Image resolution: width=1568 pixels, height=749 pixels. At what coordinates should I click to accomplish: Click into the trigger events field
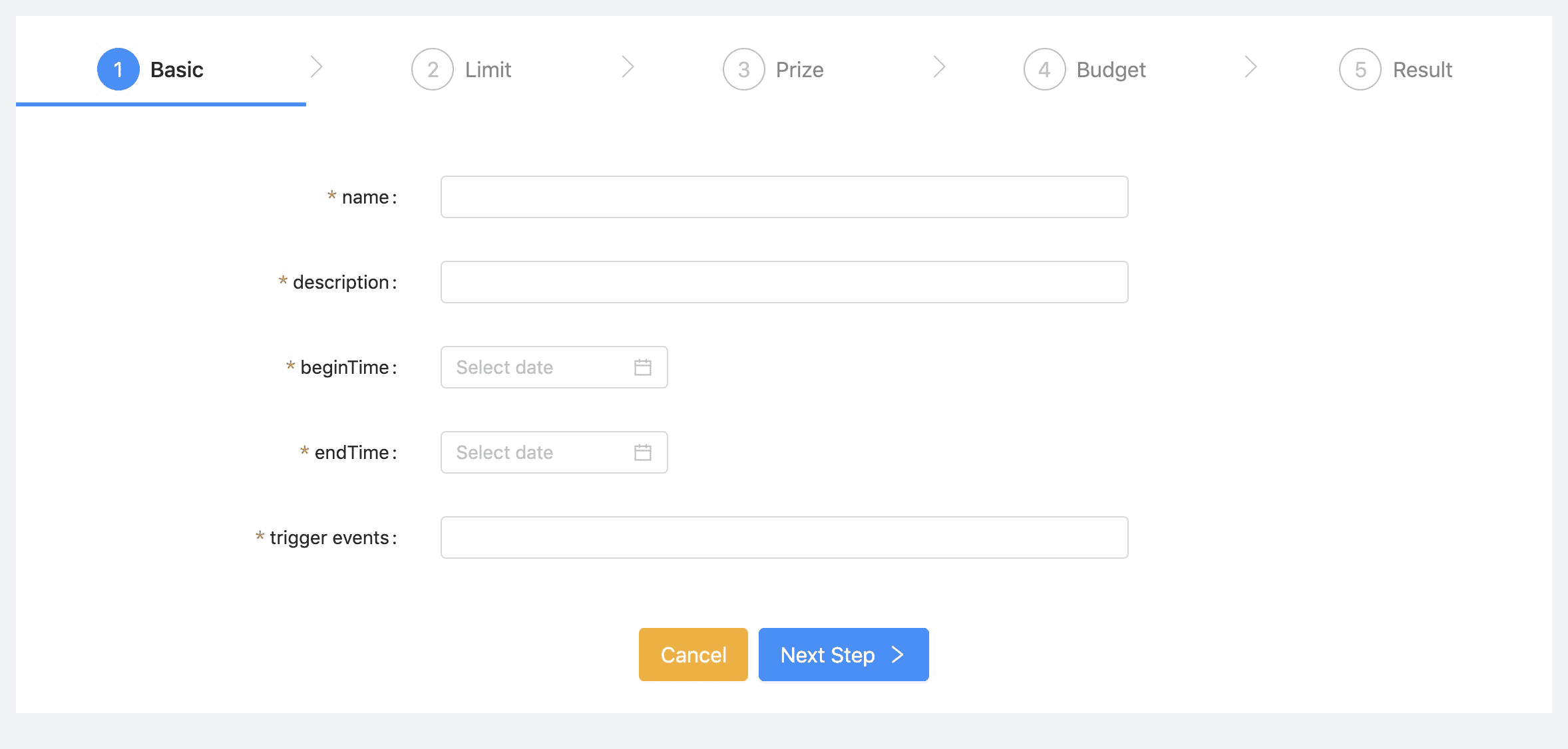784,537
